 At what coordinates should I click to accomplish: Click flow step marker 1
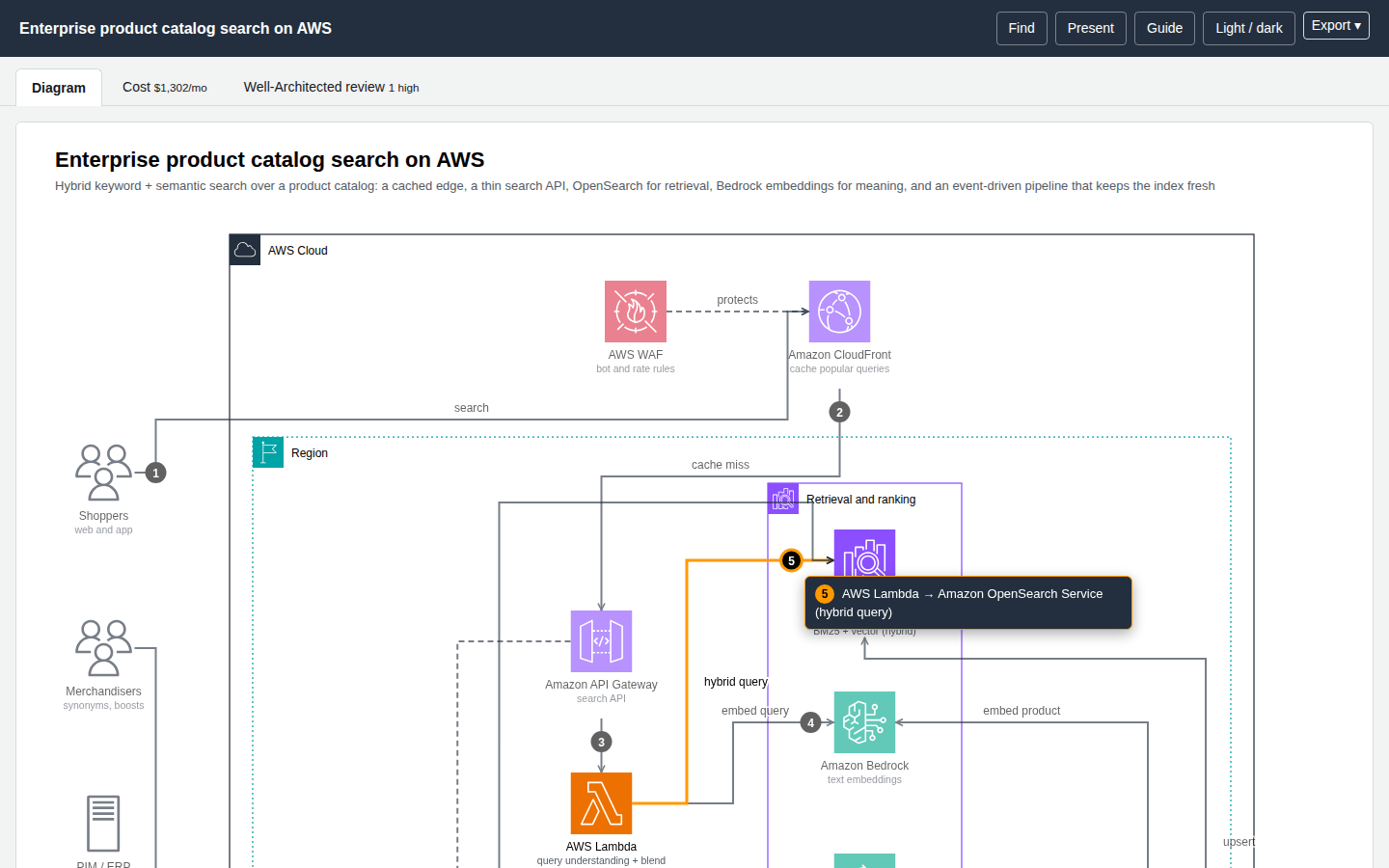(155, 473)
